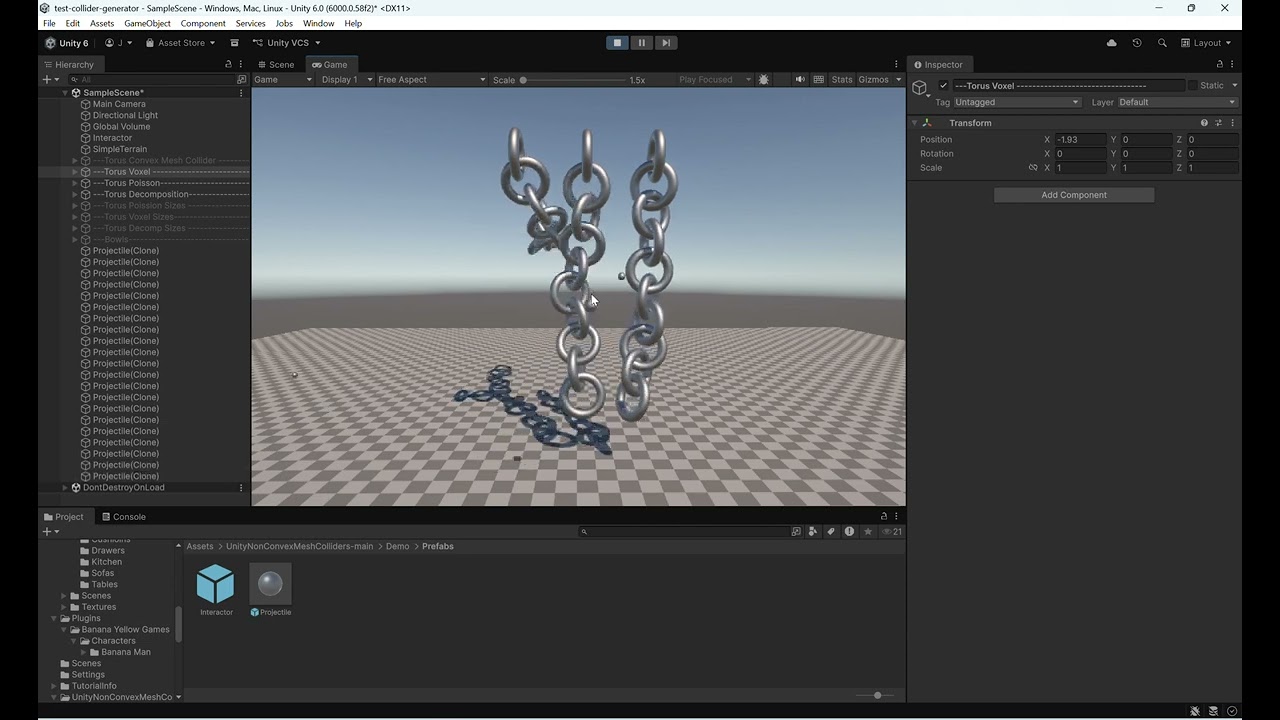Select the Project tab
Viewport: 1280px width, 720px height.
point(63,517)
